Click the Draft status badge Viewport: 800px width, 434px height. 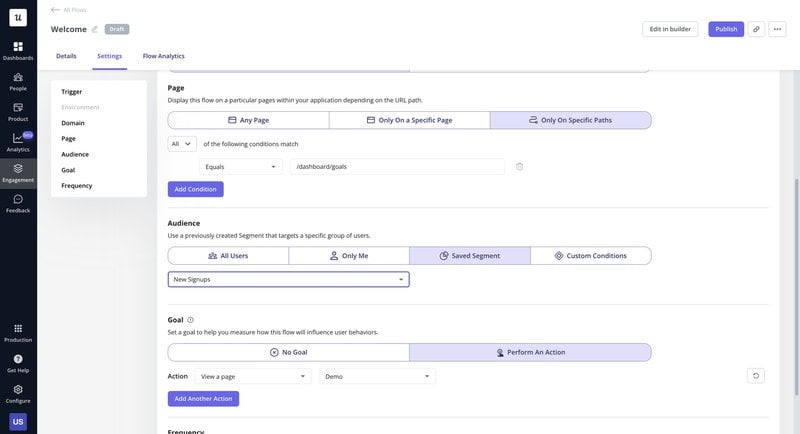117,29
